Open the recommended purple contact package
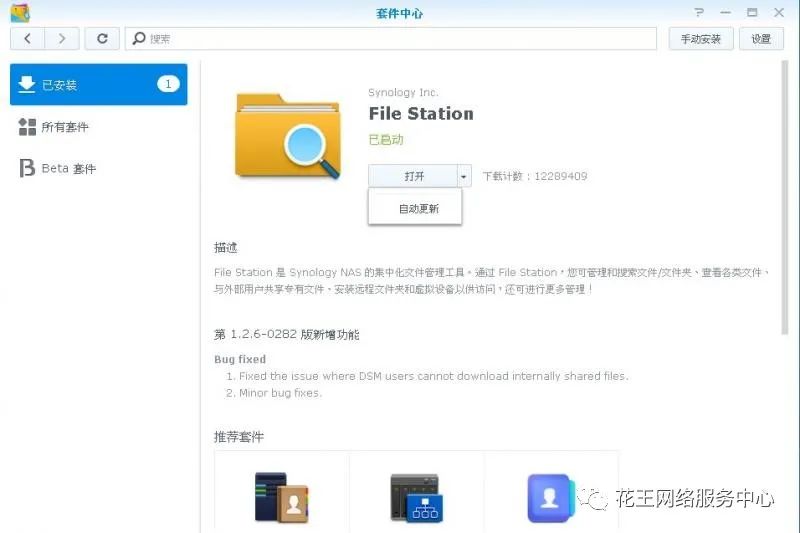The width and height of the screenshot is (800, 533). pos(551,498)
